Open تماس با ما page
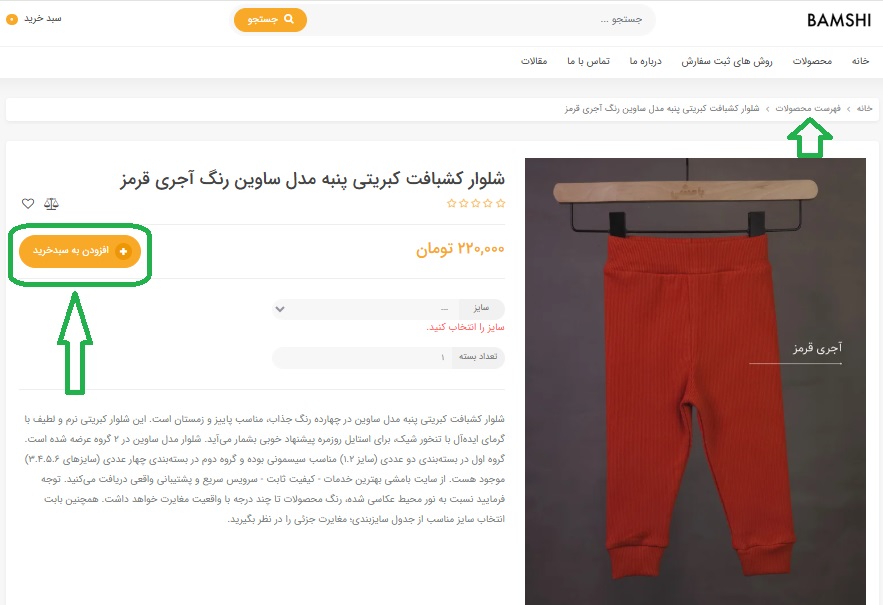The width and height of the screenshot is (883, 605). tap(588, 61)
